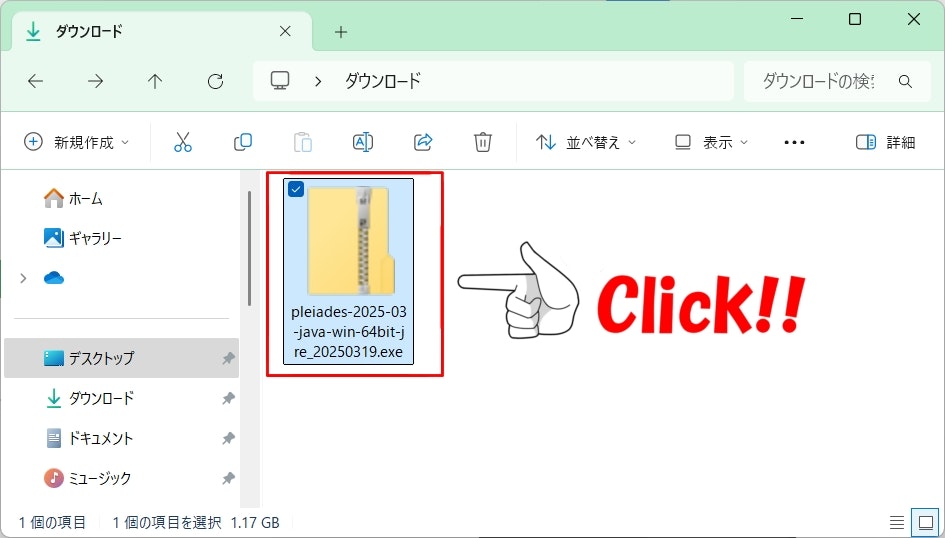Open the 新規作成 dropdown

click(x=77, y=142)
